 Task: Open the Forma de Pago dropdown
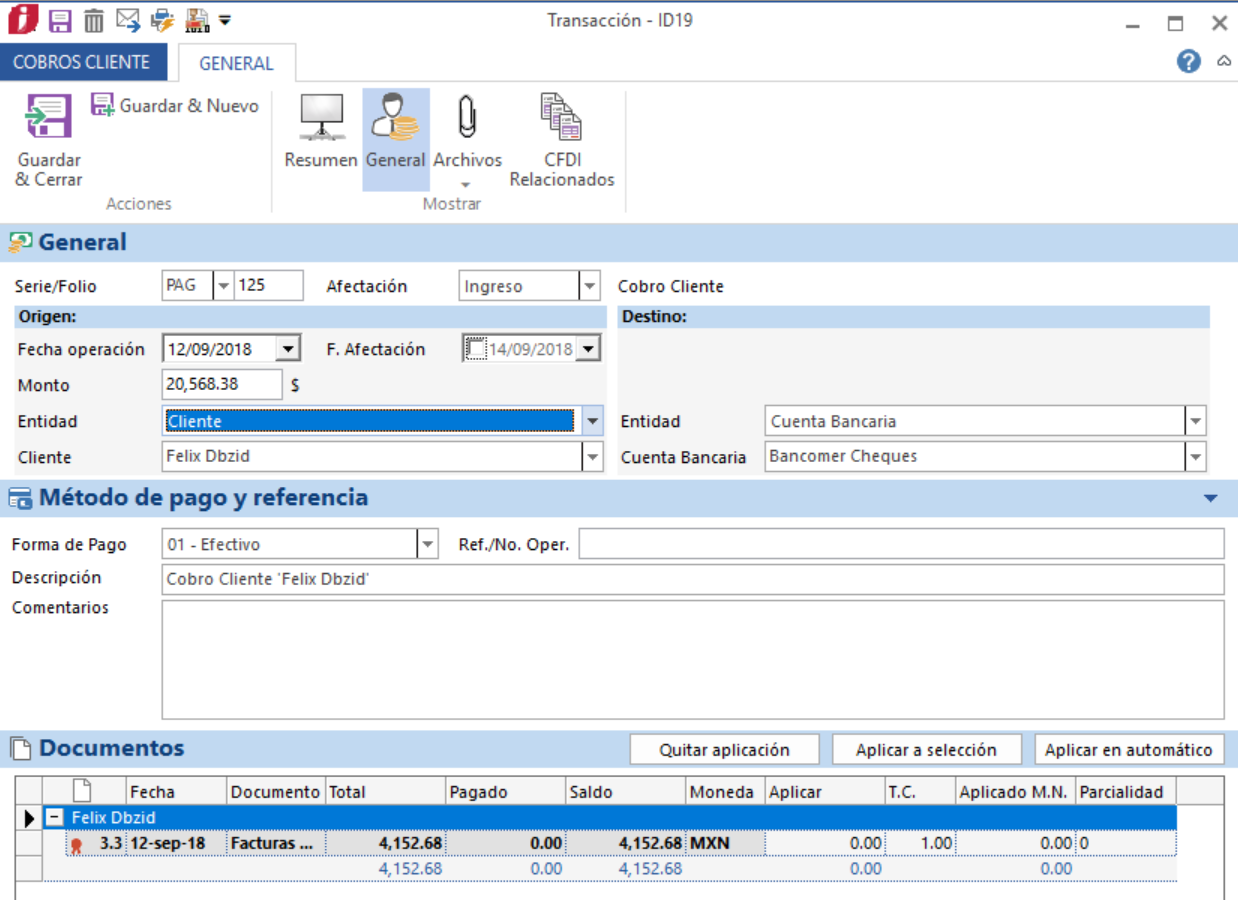pyautogui.click(x=428, y=544)
